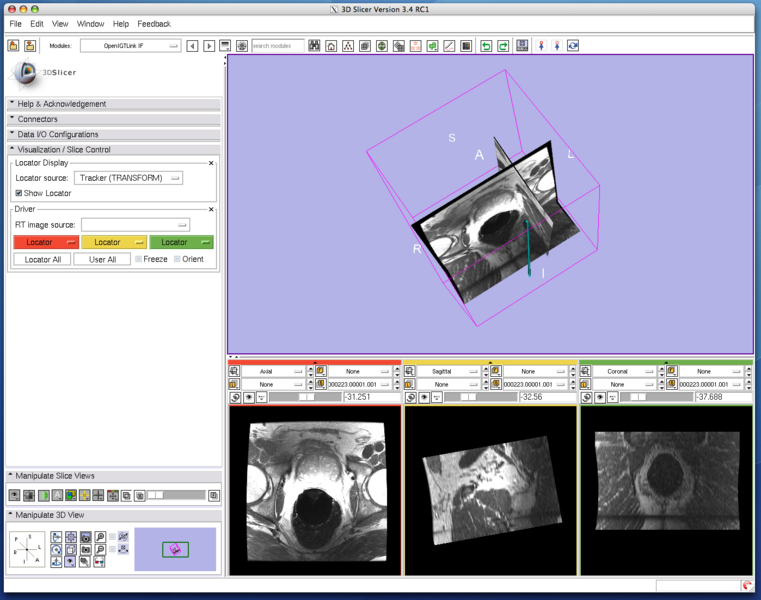Click the 3D view navigator thumbnail

(175, 549)
